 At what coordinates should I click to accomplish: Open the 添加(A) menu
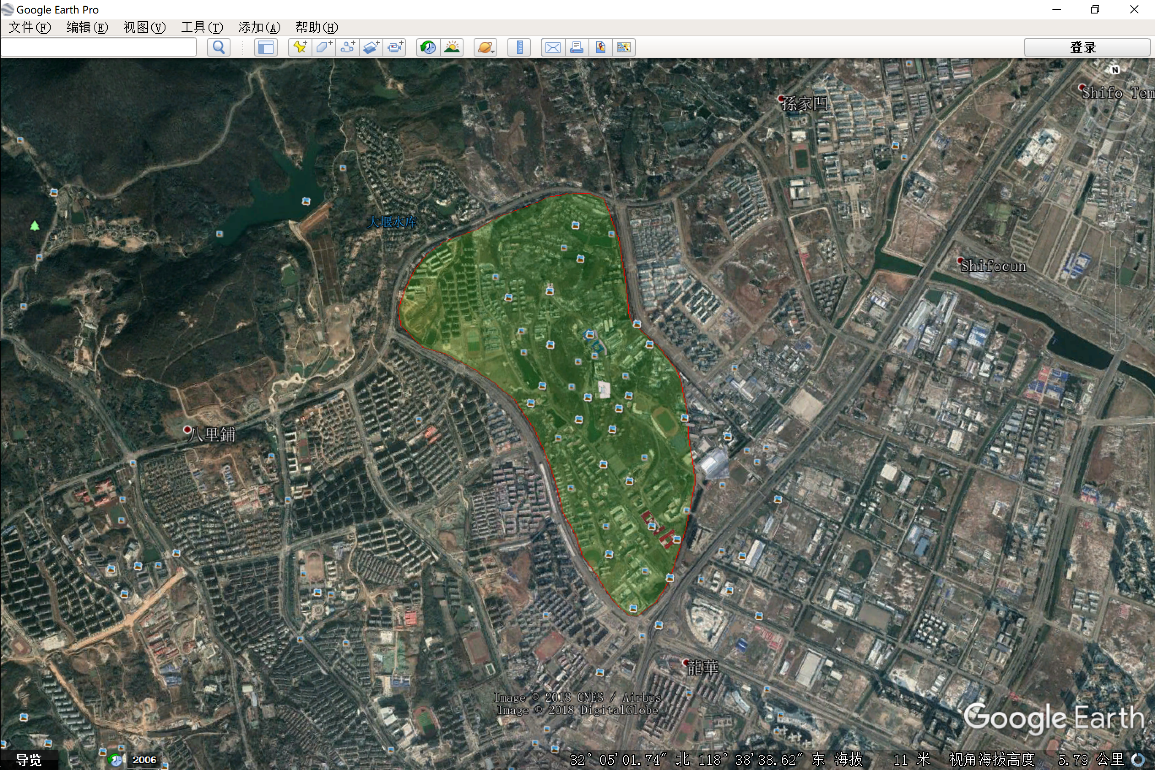point(259,27)
